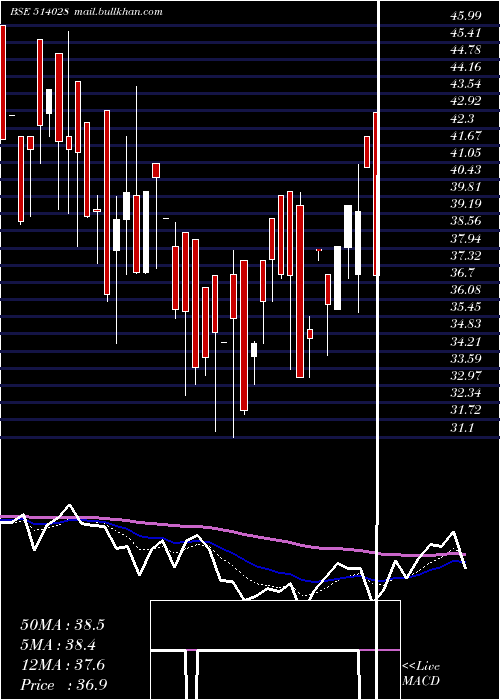The width and height of the screenshot is (500, 700).
Task: Click the pink 50MA line
Action: point(232,532)
